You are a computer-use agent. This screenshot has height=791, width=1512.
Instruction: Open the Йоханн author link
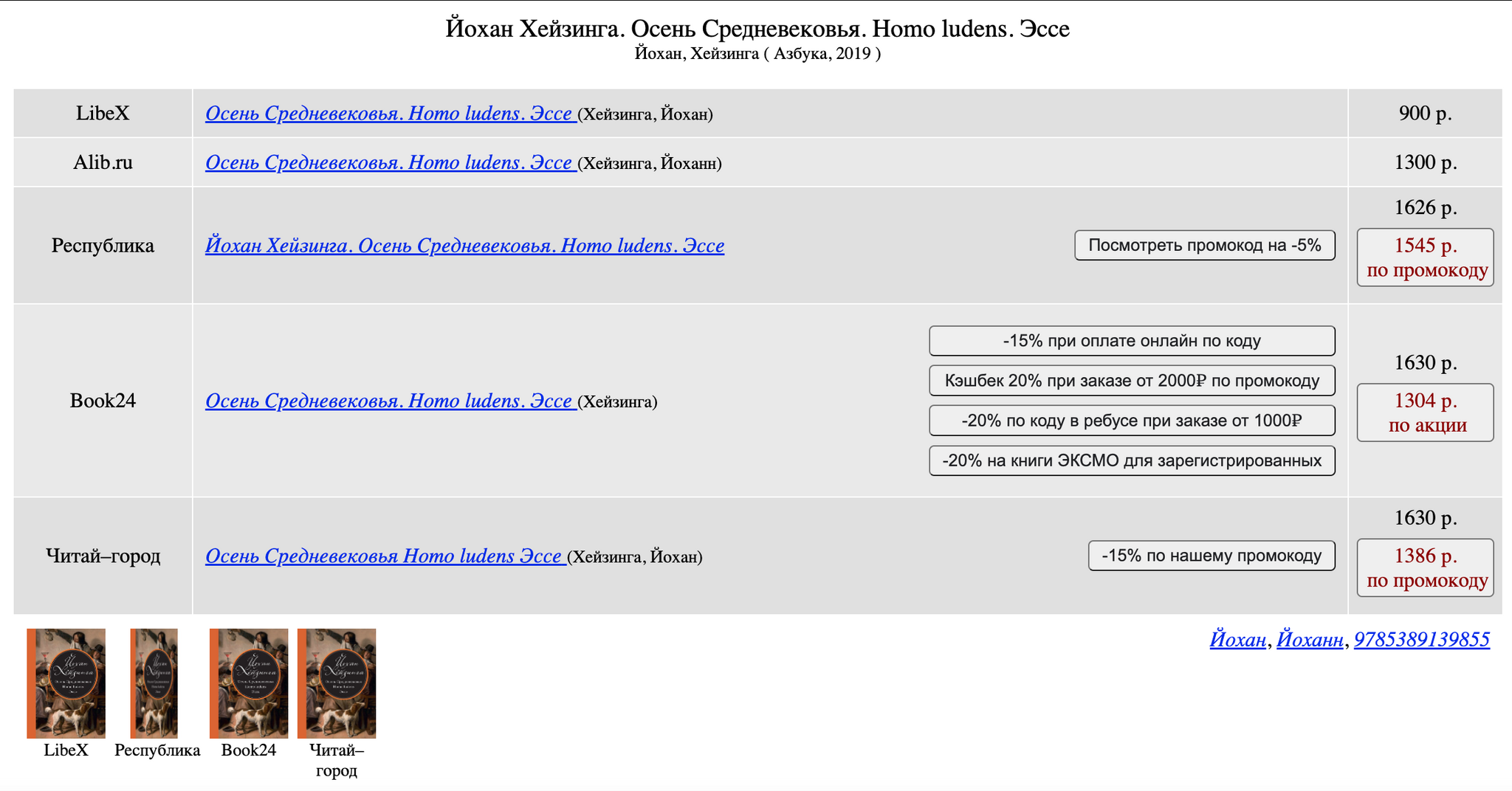click(1310, 639)
